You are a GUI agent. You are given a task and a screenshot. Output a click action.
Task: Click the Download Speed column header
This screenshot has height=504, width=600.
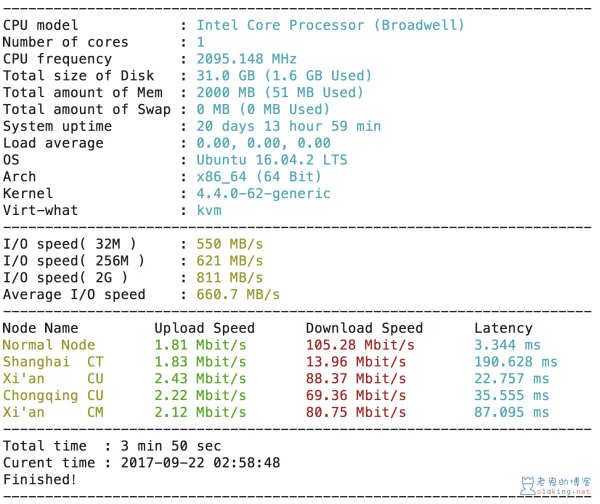(364, 328)
